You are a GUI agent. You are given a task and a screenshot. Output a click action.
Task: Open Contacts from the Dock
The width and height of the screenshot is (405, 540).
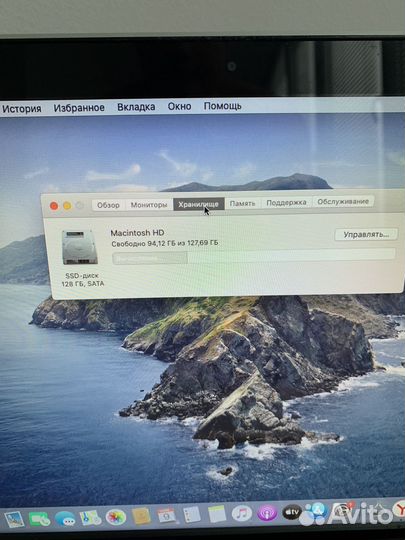click(141, 516)
